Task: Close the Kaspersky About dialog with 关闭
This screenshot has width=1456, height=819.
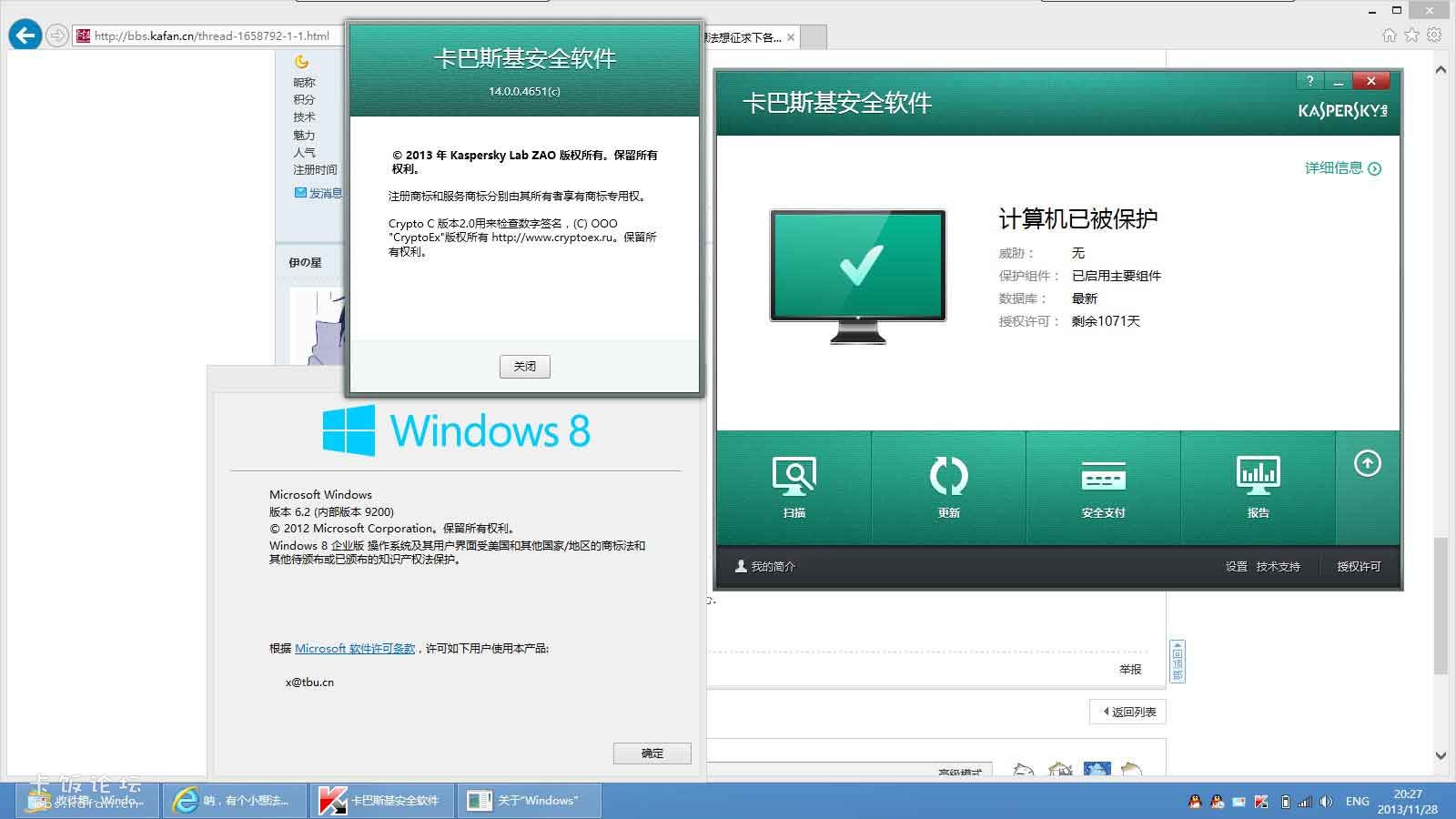Action: pos(525,366)
